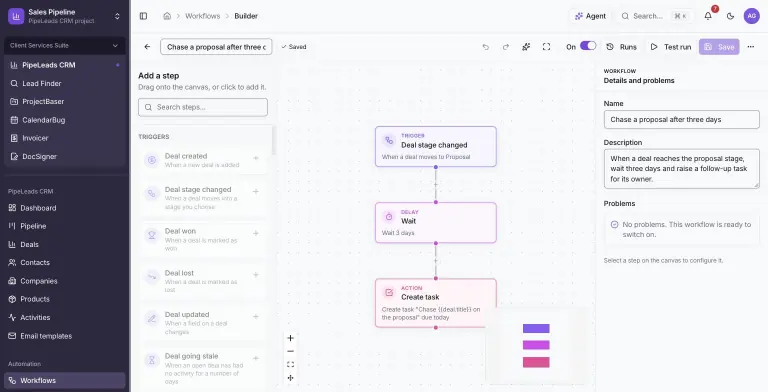The height and width of the screenshot is (392, 768).
Task: Add the Deal going stale trigger plus
Action: pyautogui.click(x=256, y=358)
